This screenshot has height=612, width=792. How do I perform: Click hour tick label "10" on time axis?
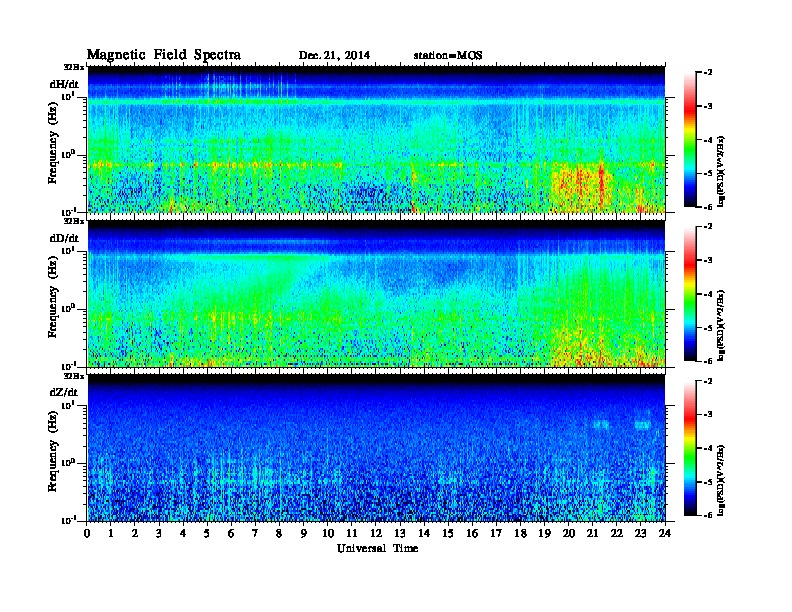[x=328, y=533]
